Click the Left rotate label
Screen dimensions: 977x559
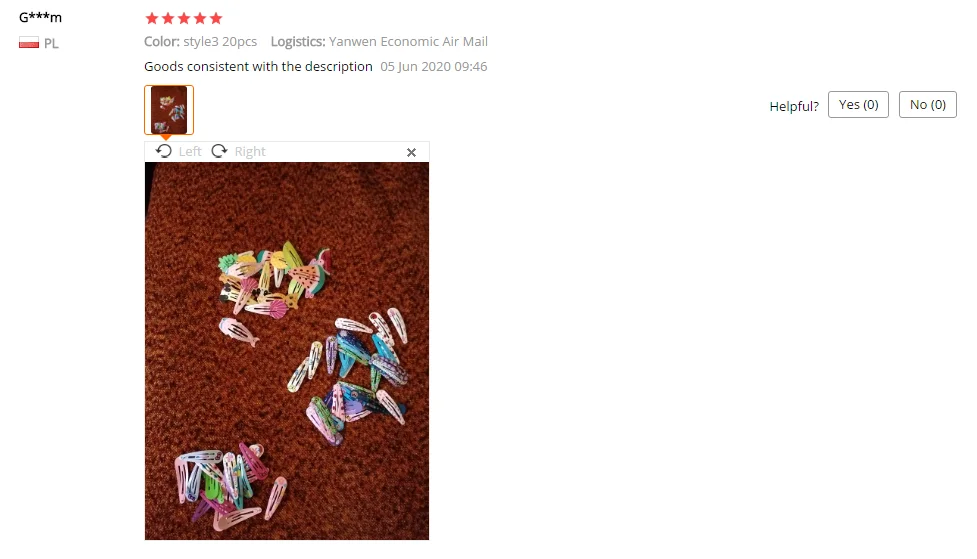click(190, 151)
